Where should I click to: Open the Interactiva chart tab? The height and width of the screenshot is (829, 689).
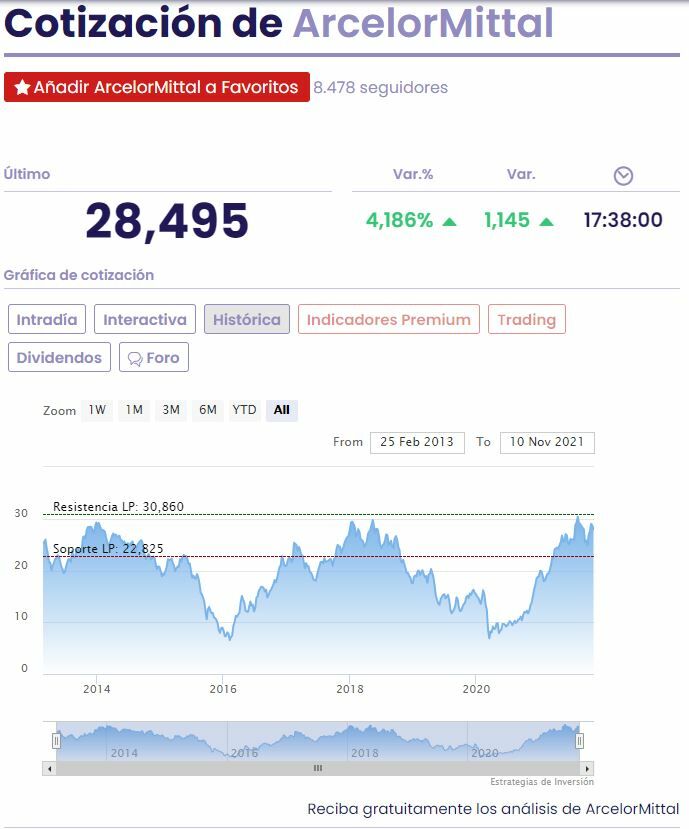pyautogui.click(x=145, y=319)
